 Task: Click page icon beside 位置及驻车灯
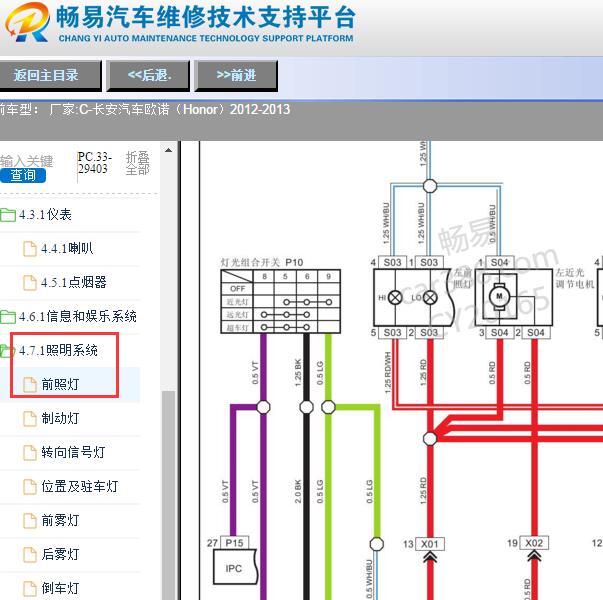30,487
